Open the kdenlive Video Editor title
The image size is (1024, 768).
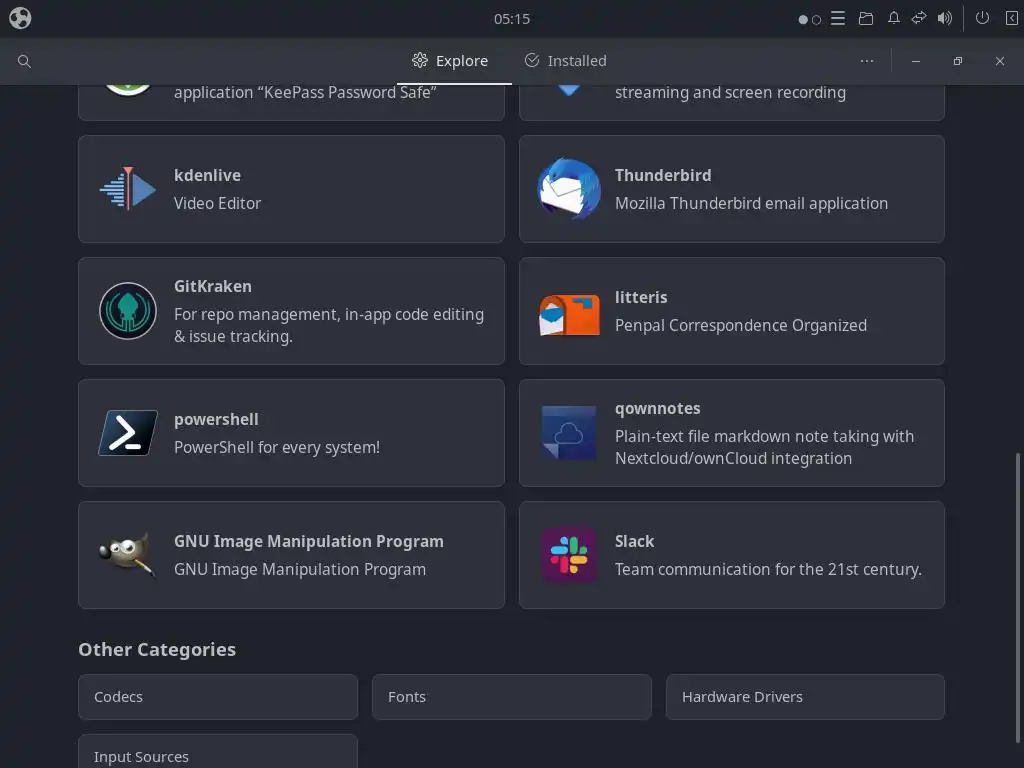click(x=207, y=175)
